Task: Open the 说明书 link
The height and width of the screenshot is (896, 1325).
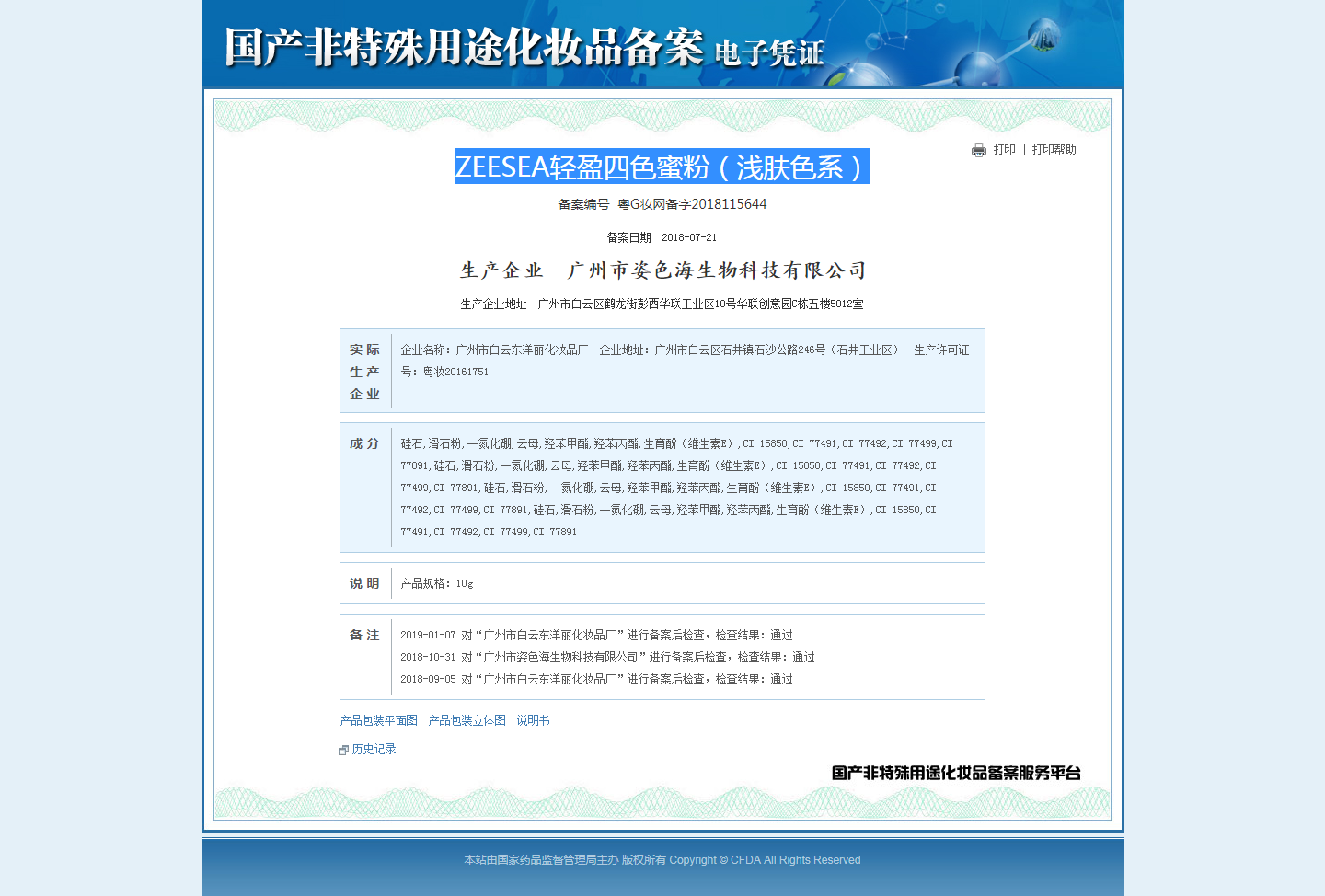Action: [533, 720]
